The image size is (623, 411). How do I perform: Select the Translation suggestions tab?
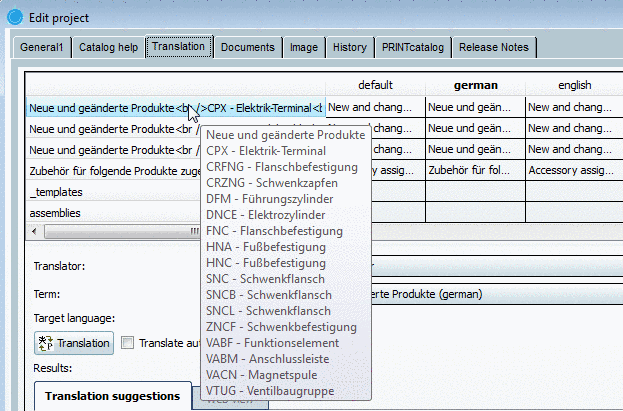112,396
